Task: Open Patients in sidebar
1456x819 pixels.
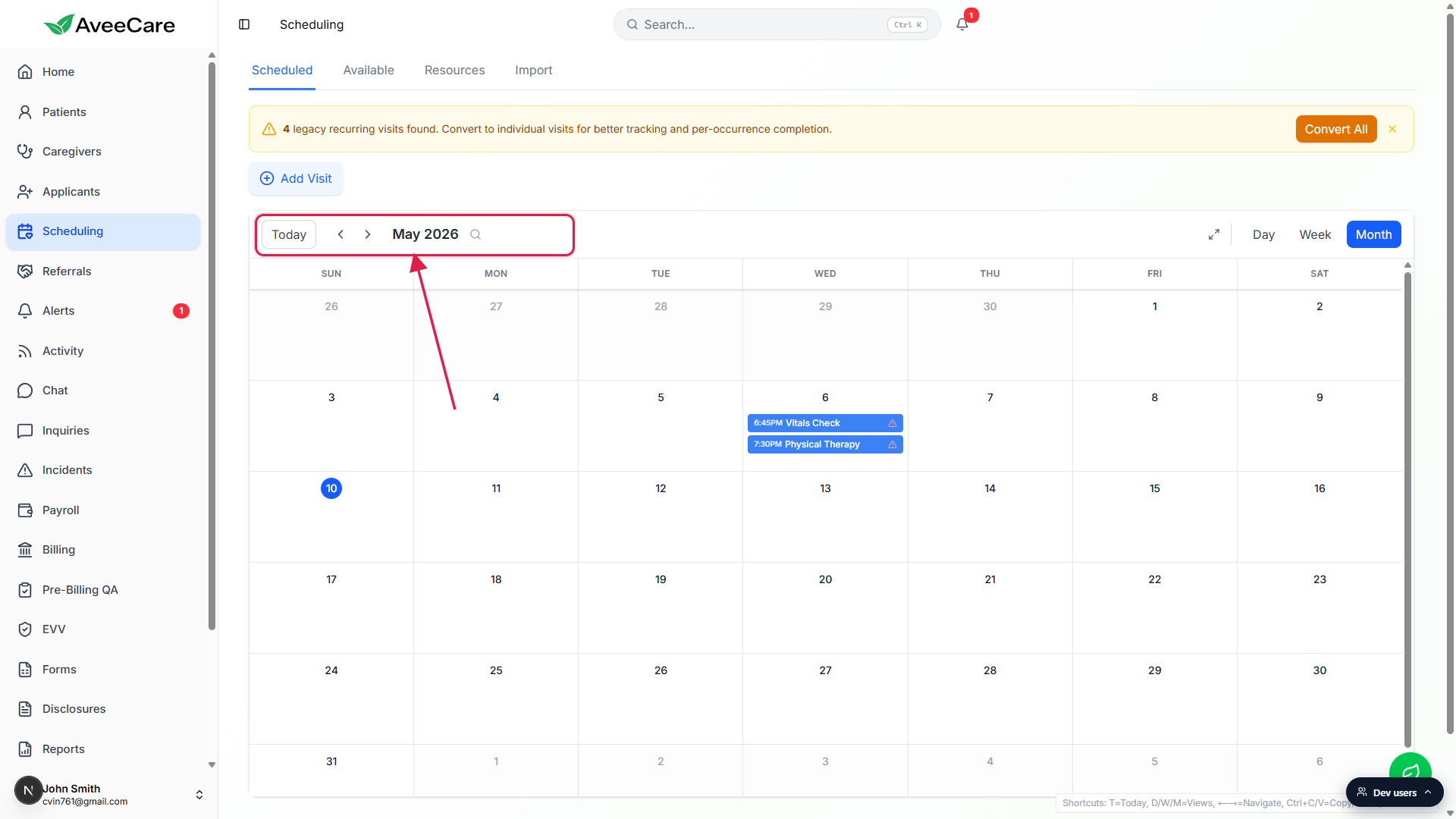Action: click(x=103, y=112)
